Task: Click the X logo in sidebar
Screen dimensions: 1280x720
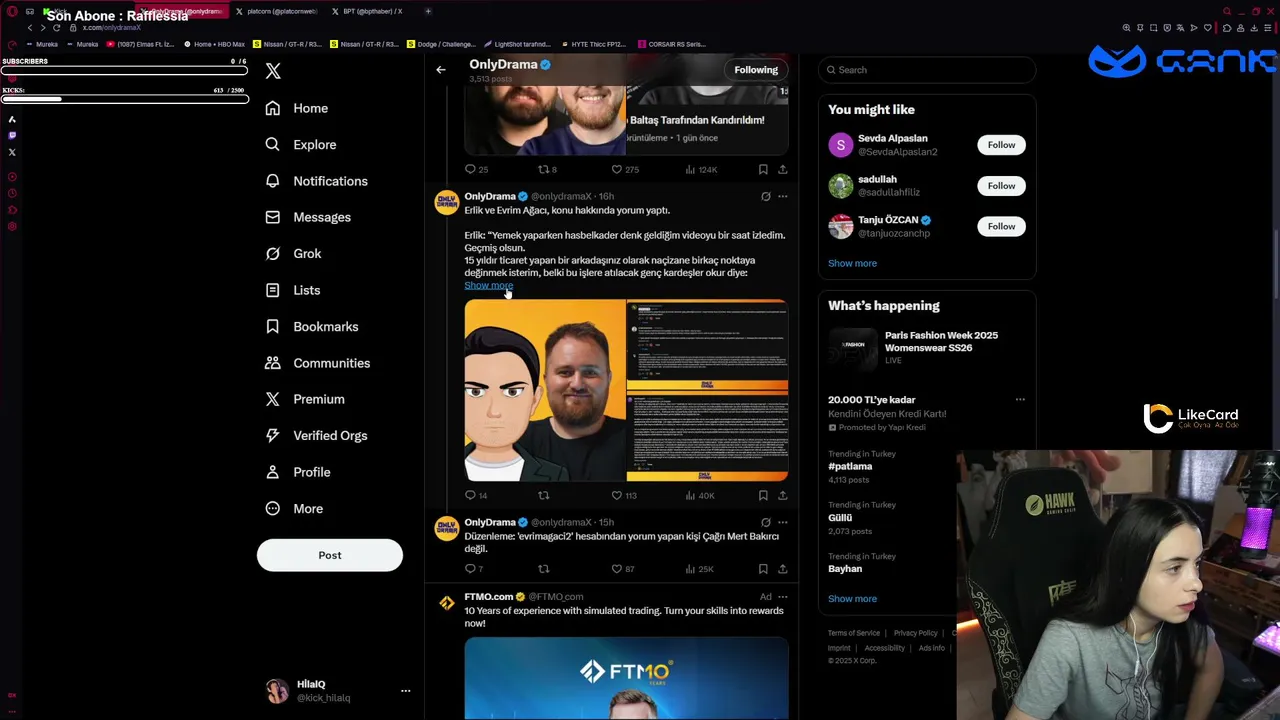Action: point(273,71)
